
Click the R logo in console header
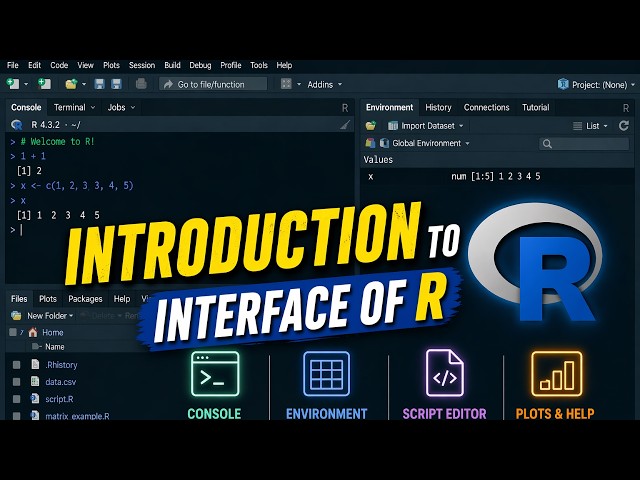pyautogui.click(x=17, y=125)
